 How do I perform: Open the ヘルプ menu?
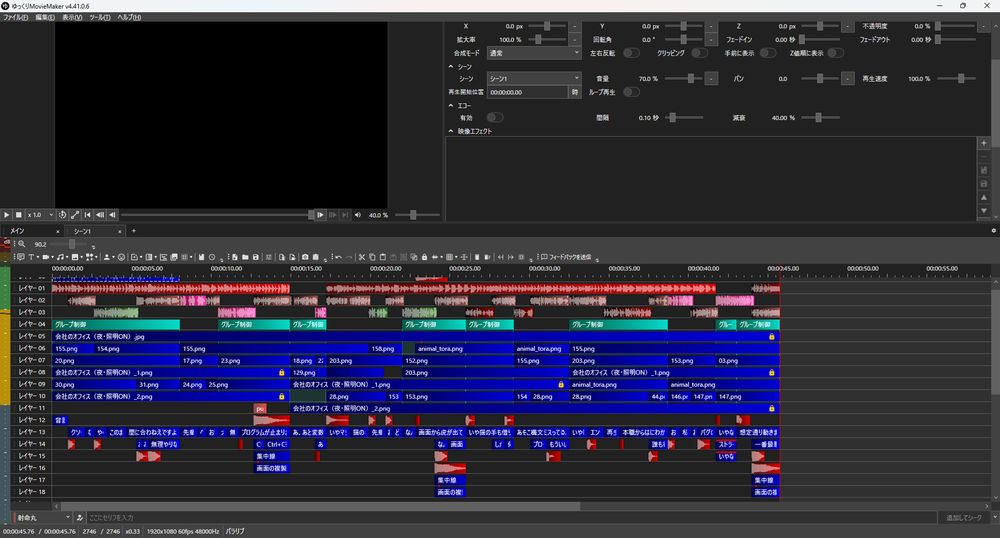click(129, 17)
